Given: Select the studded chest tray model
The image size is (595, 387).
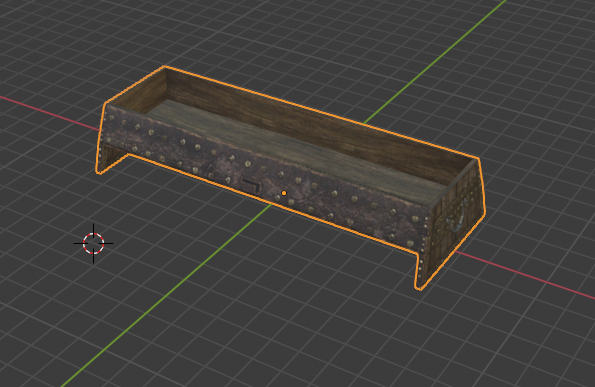Looking at the screenshot, I should (x=291, y=178).
